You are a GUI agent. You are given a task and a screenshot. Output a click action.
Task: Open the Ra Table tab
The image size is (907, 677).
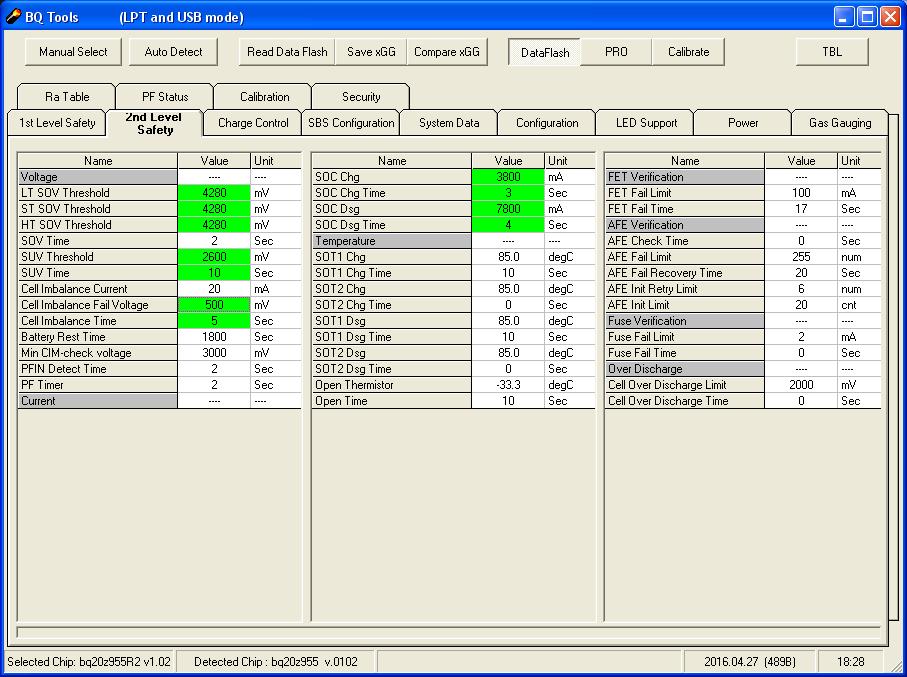pos(67,97)
